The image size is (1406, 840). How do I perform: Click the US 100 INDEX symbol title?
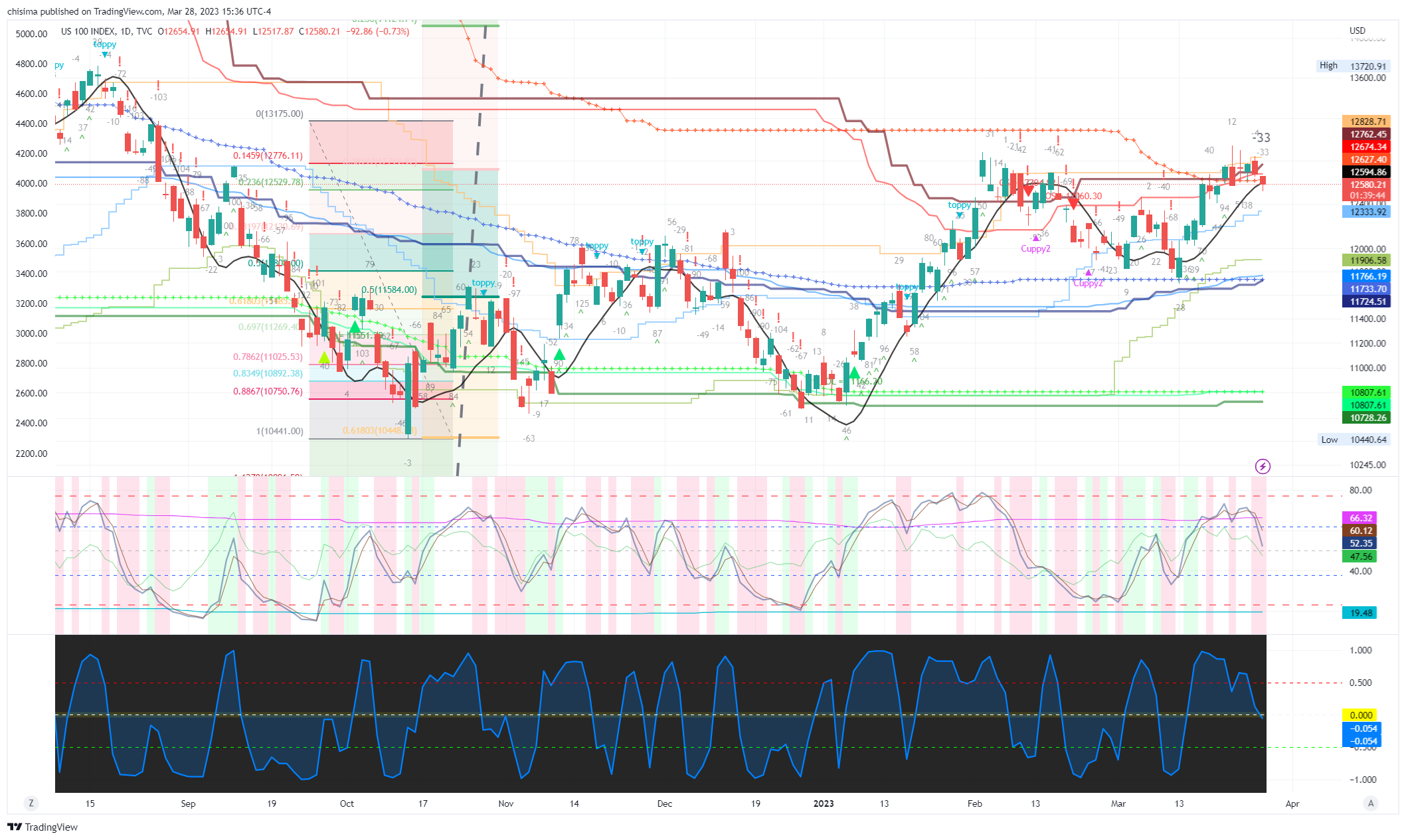pos(88,31)
